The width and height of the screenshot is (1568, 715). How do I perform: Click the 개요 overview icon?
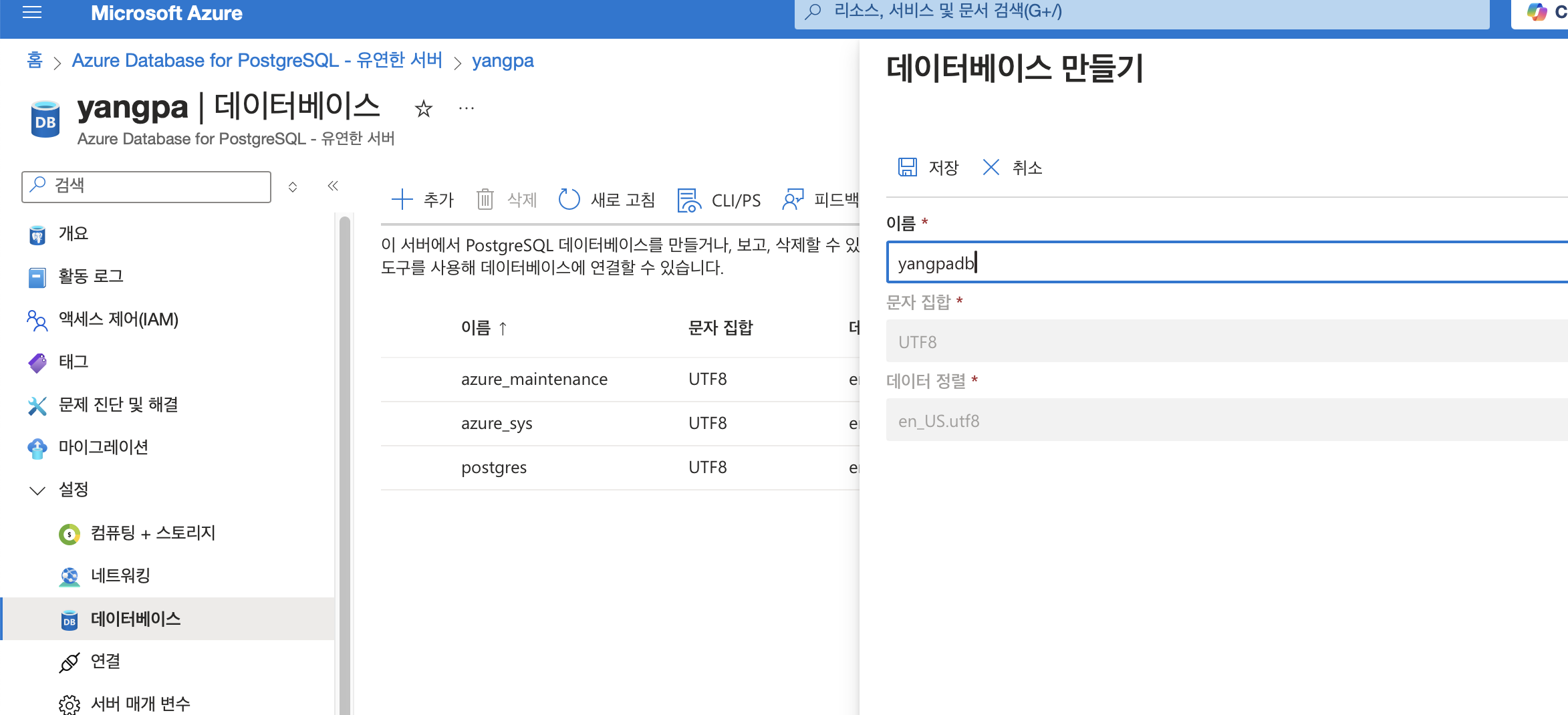[x=37, y=235]
